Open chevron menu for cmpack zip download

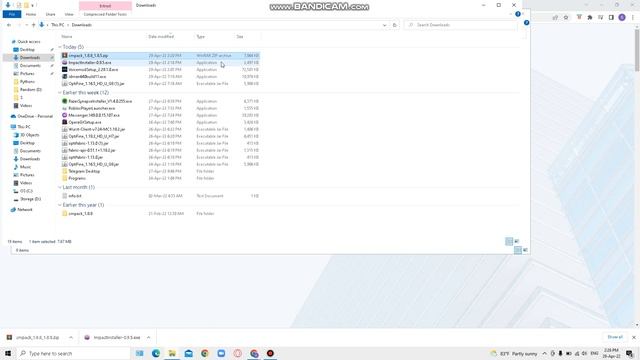[x=71, y=338]
